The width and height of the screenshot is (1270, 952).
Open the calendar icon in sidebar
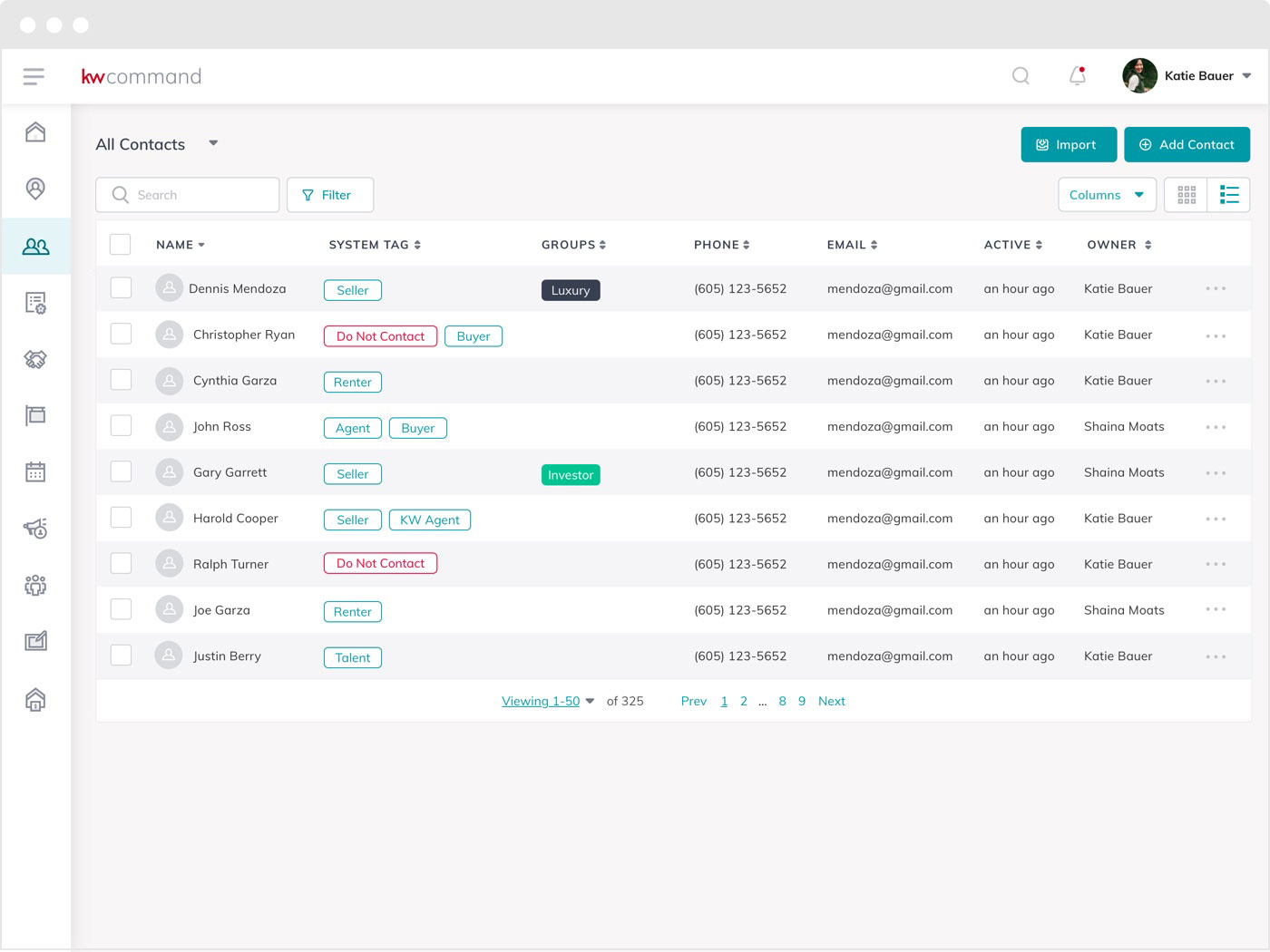pyautogui.click(x=35, y=471)
